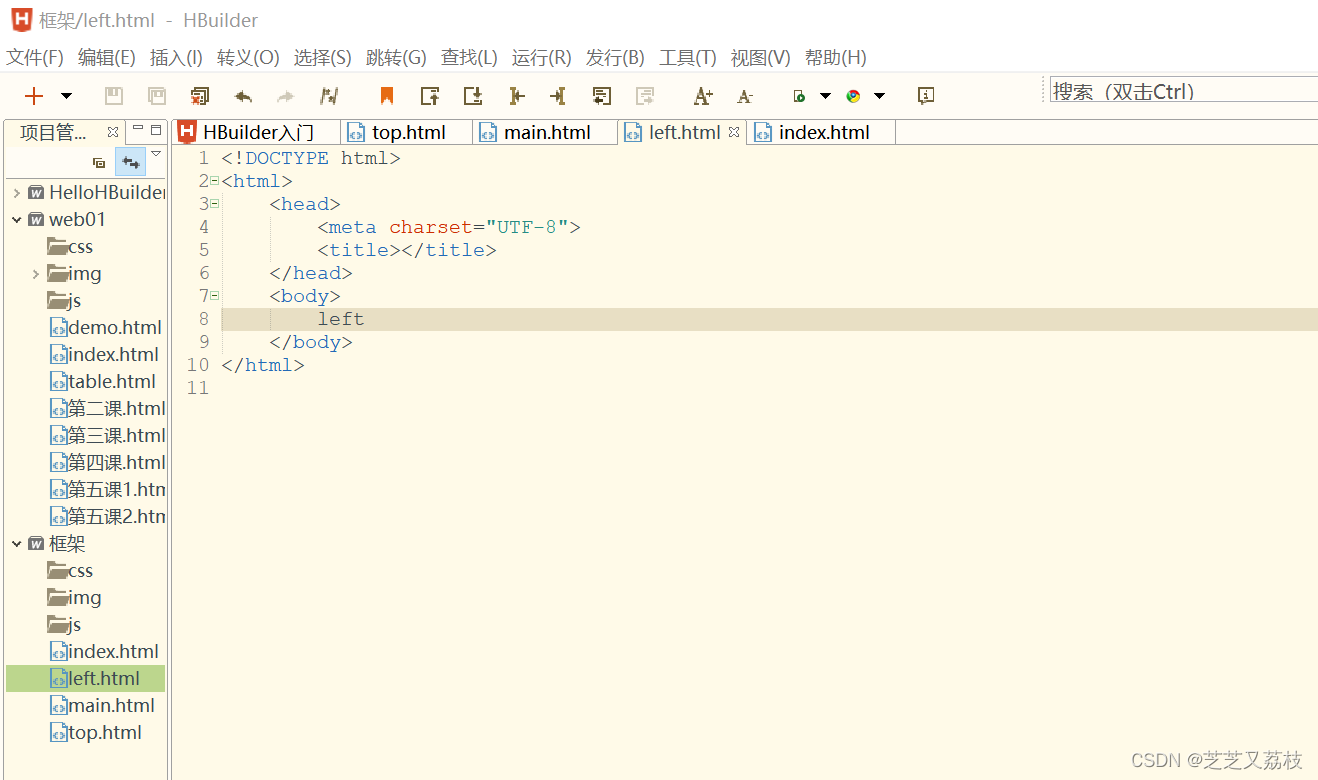Viewport: 1318px width, 780px height.
Task: Click the Save icon in toolbar
Action: [114, 96]
